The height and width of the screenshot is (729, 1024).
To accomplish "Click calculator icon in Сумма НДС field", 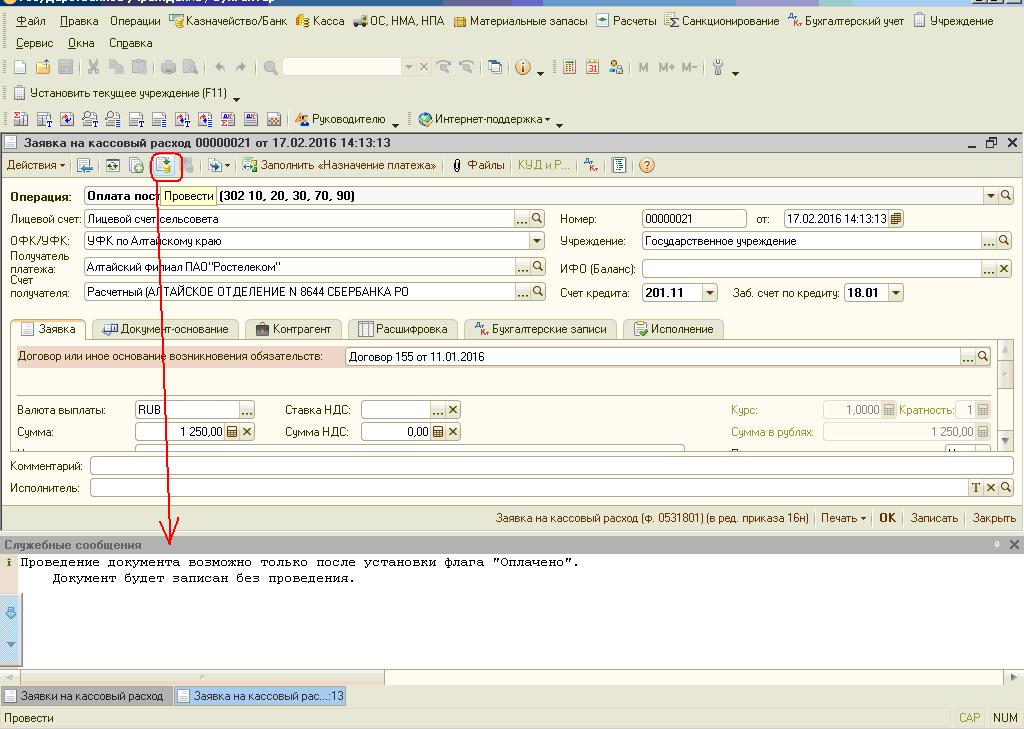I will (x=438, y=432).
